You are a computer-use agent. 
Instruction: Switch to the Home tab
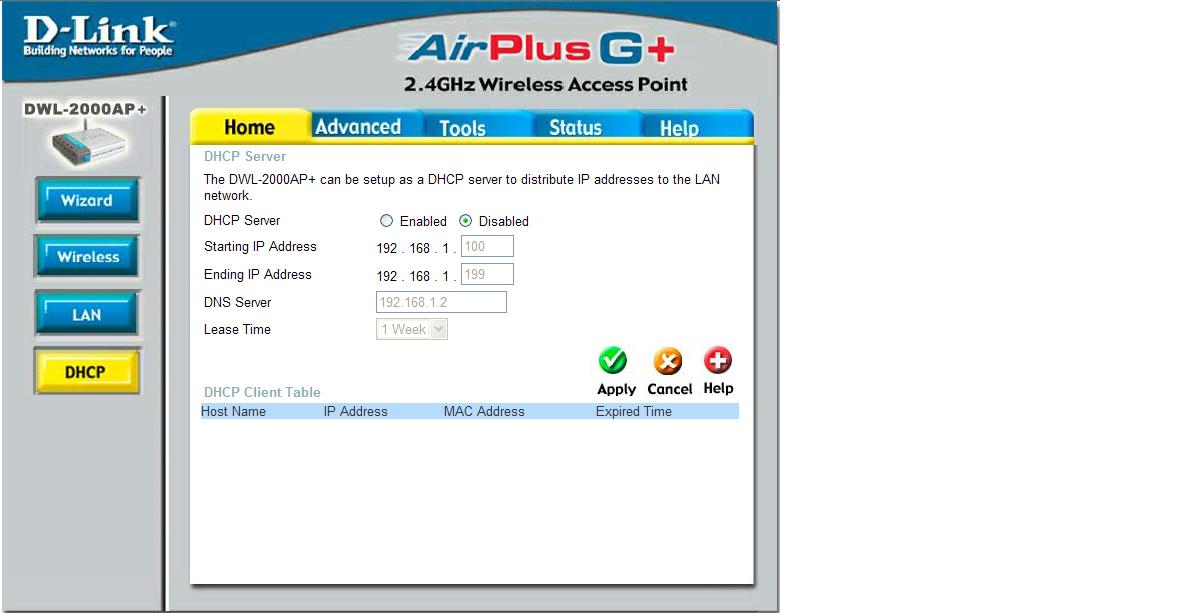(x=250, y=127)
